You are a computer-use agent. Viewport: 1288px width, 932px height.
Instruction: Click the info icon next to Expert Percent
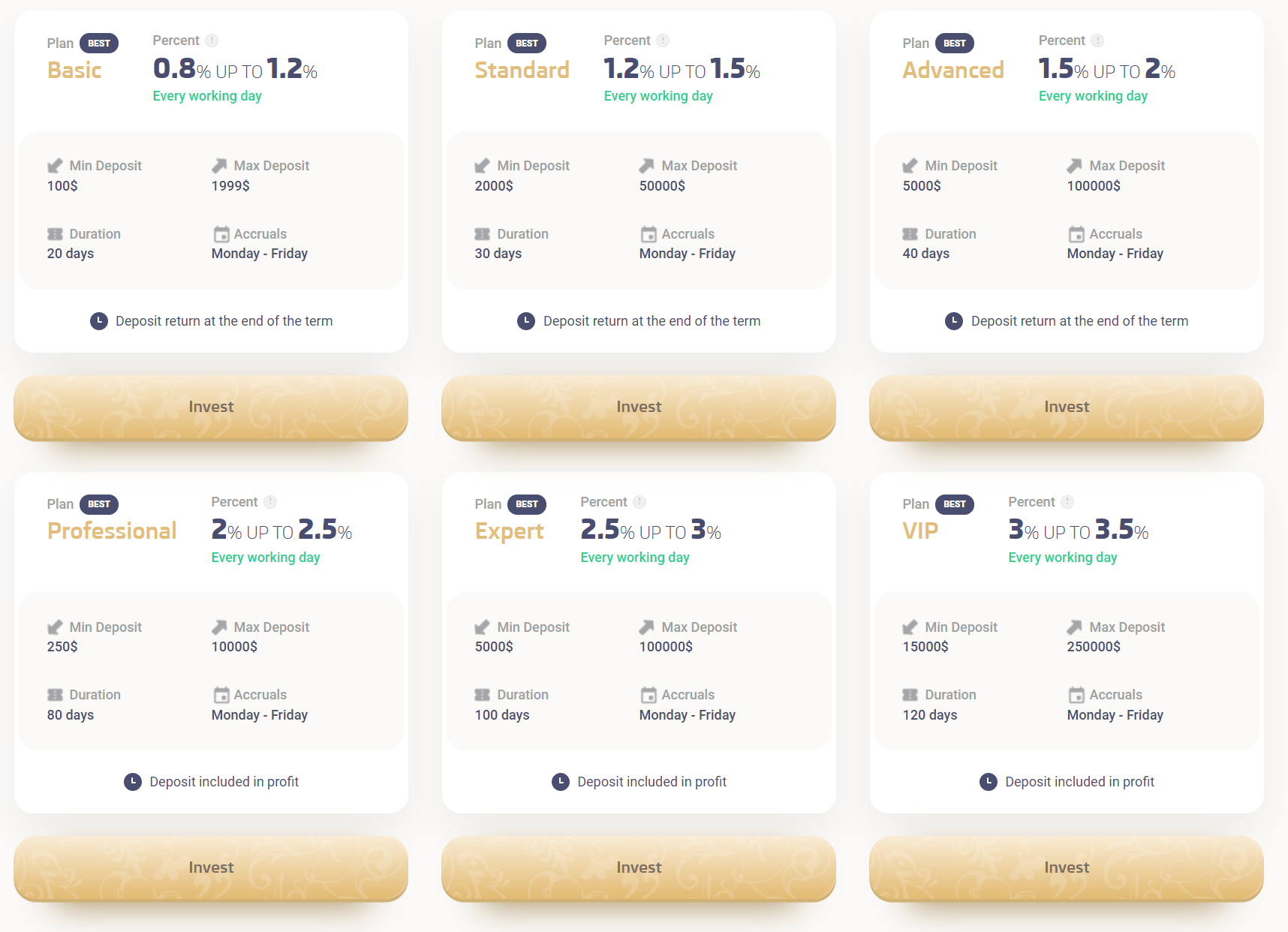click(639, 502)
